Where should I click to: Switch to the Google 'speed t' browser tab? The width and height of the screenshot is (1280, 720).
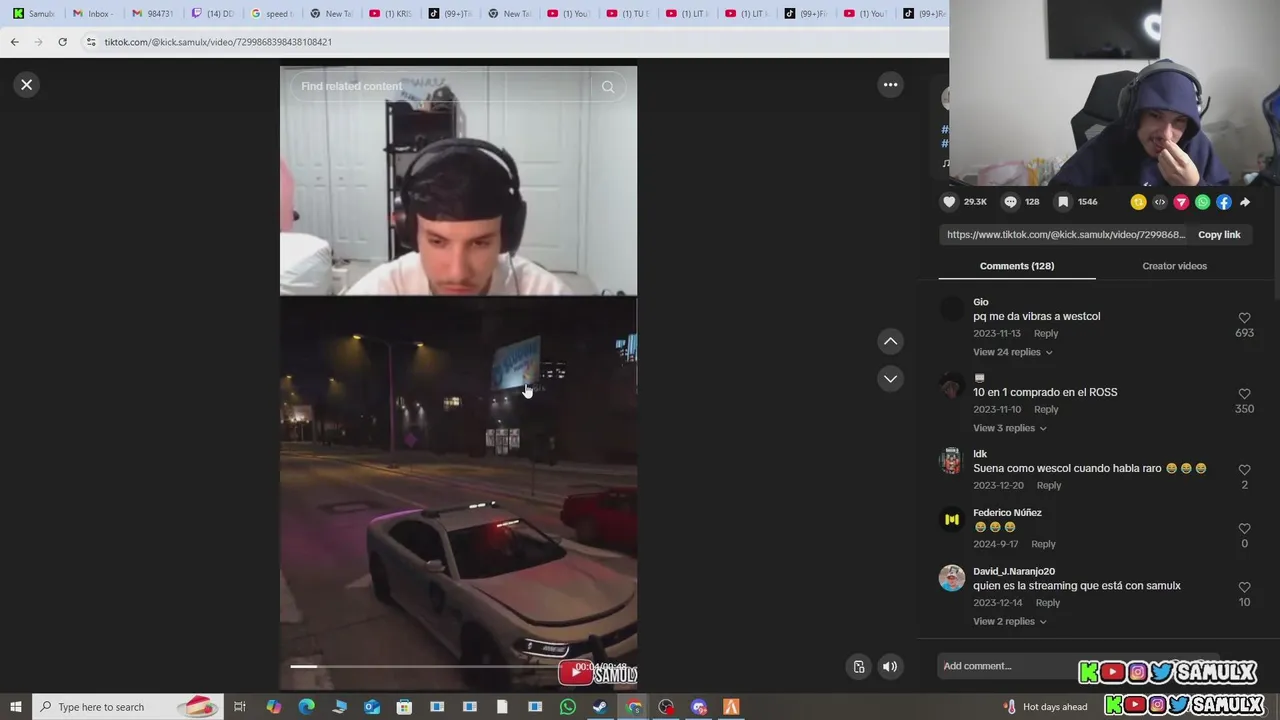click(x=271, y=14)
